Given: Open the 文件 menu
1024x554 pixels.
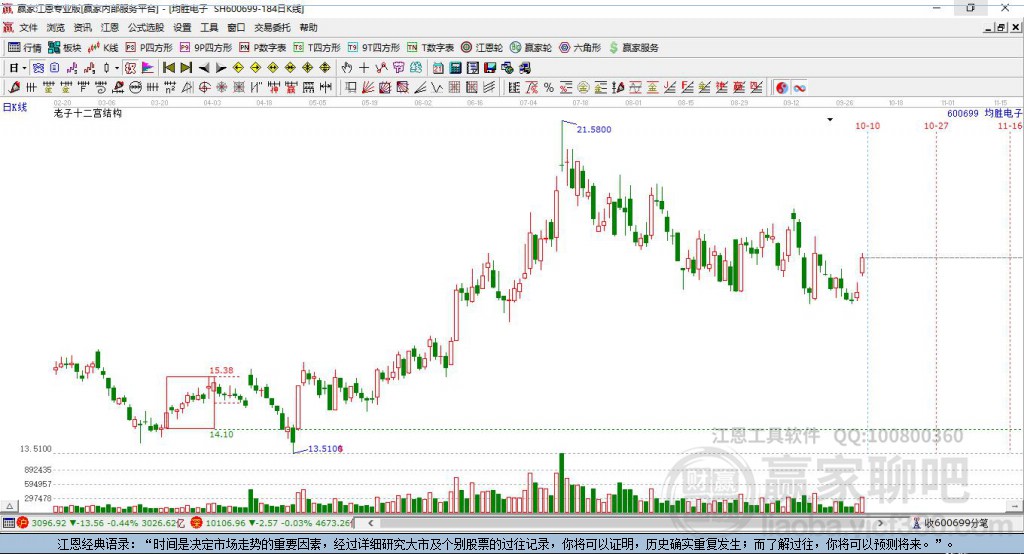Looking at the screenshot, I should point(29,27).
